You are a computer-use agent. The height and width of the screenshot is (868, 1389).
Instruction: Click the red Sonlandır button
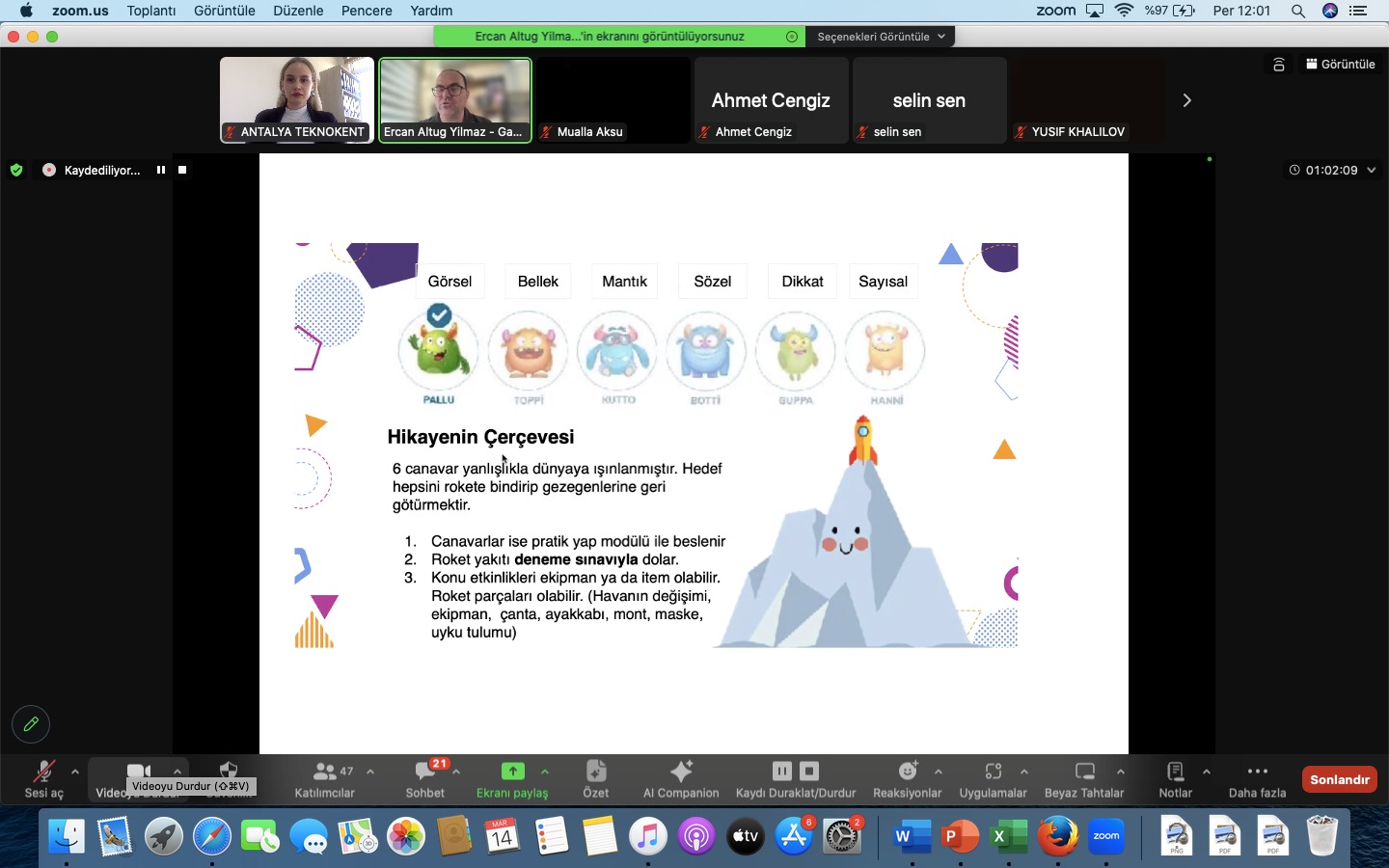[x=1339, y=779]
